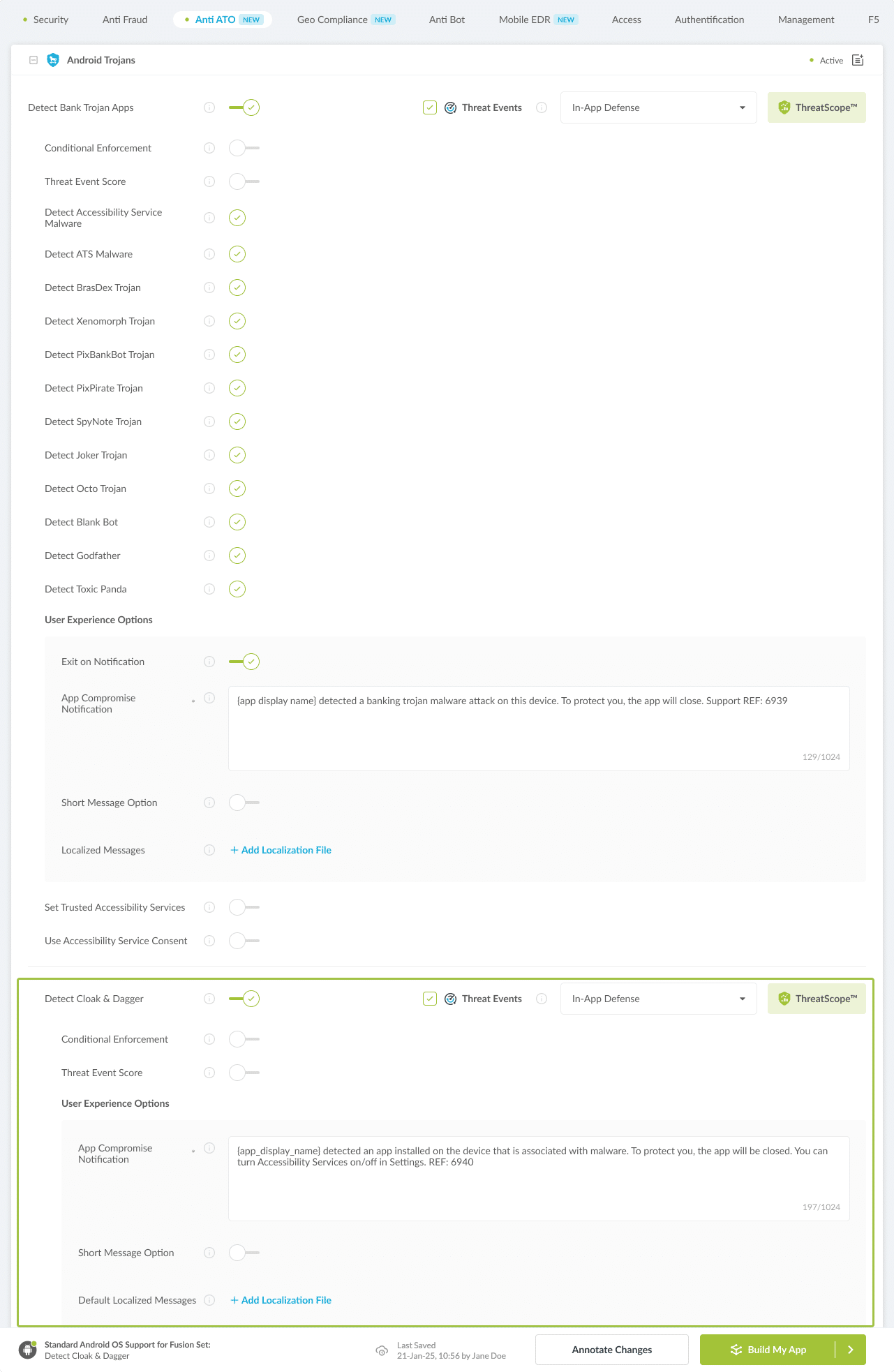894x1372 pixels.
Task: Toggle the Cloak & Dagger Threat Event Score switch
Action: pyautogui.click(x=244, y=1073)
